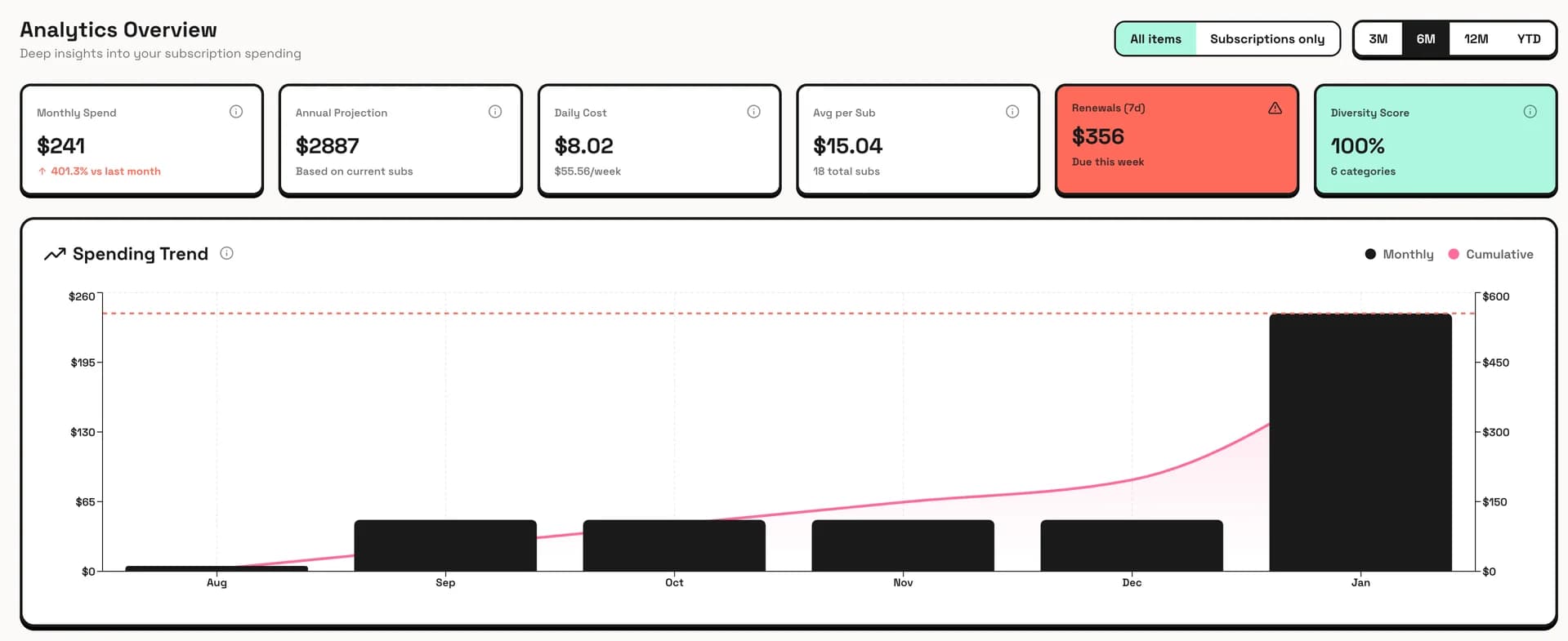
Task: Toggle the Monthly series in the legend
Action: [1400, 254]
